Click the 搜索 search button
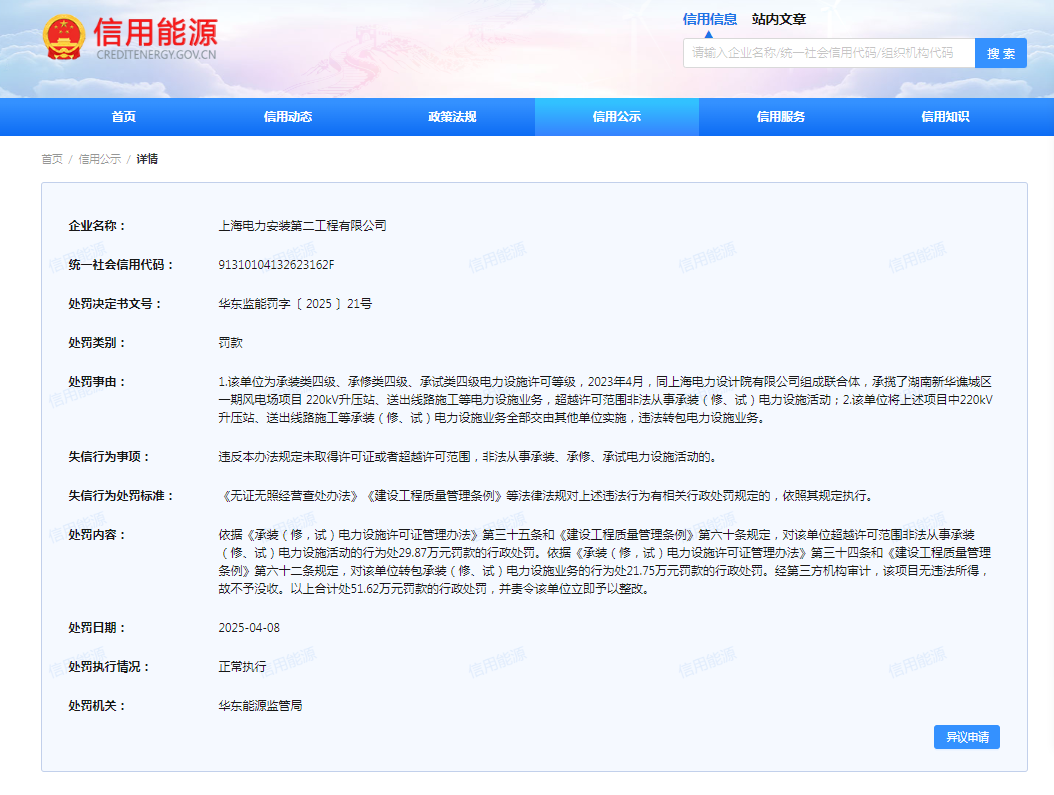The height and width of the screenshot is (795, 1054). [1001, 53]
